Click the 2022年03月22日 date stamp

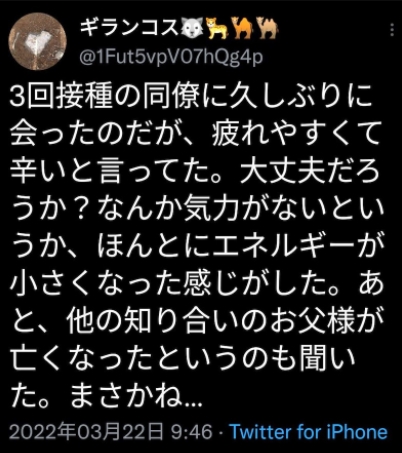(x=87, y=432)
